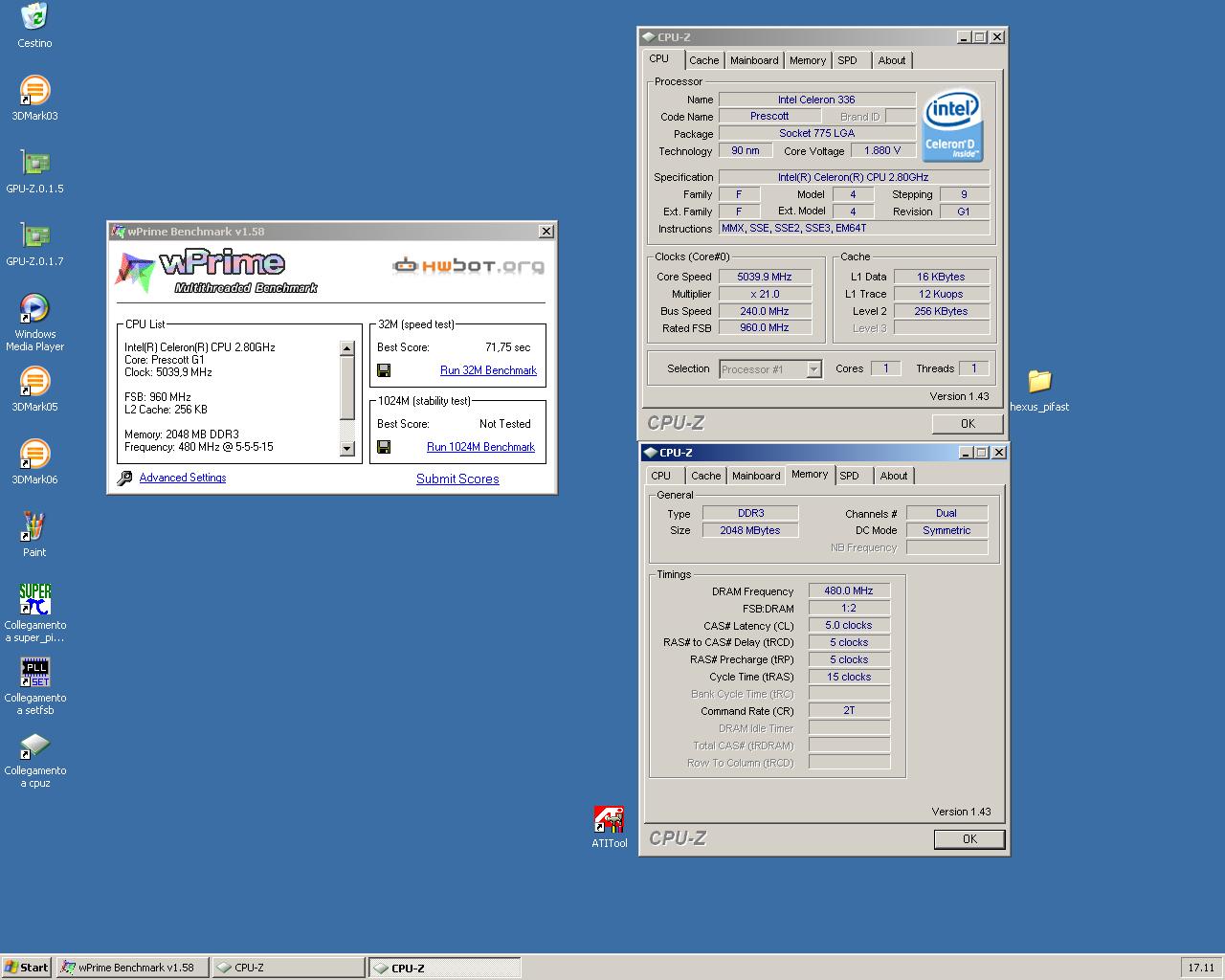The width and height of the screenshot is (1225, 980).
Task: Switch to Mainboard tab in bottom CPU-Z
Action: [x=756, y=476]
